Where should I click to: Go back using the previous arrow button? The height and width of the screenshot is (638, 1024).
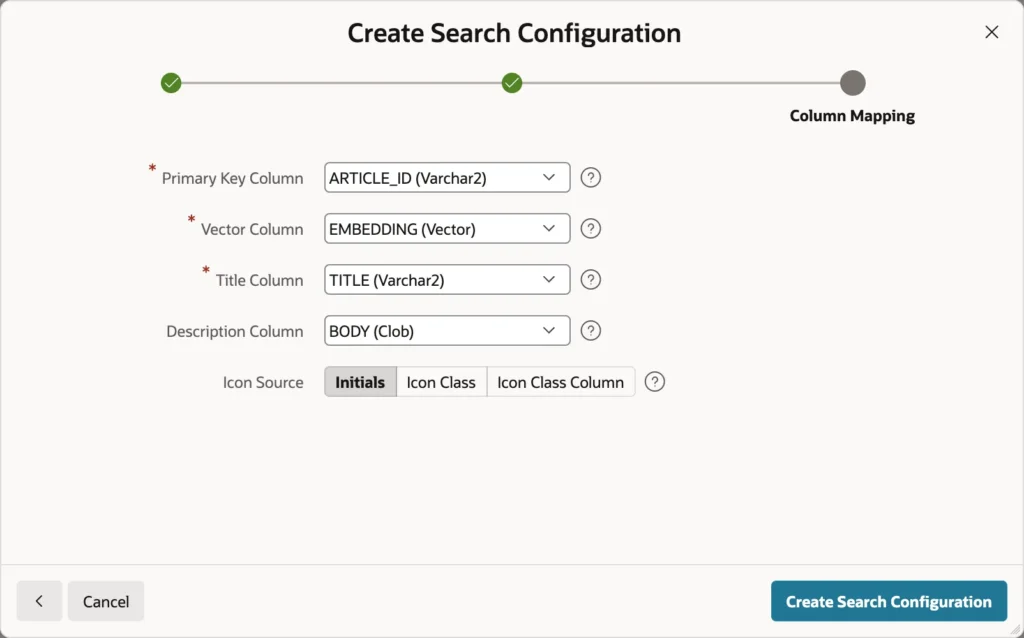pos(39,601)
